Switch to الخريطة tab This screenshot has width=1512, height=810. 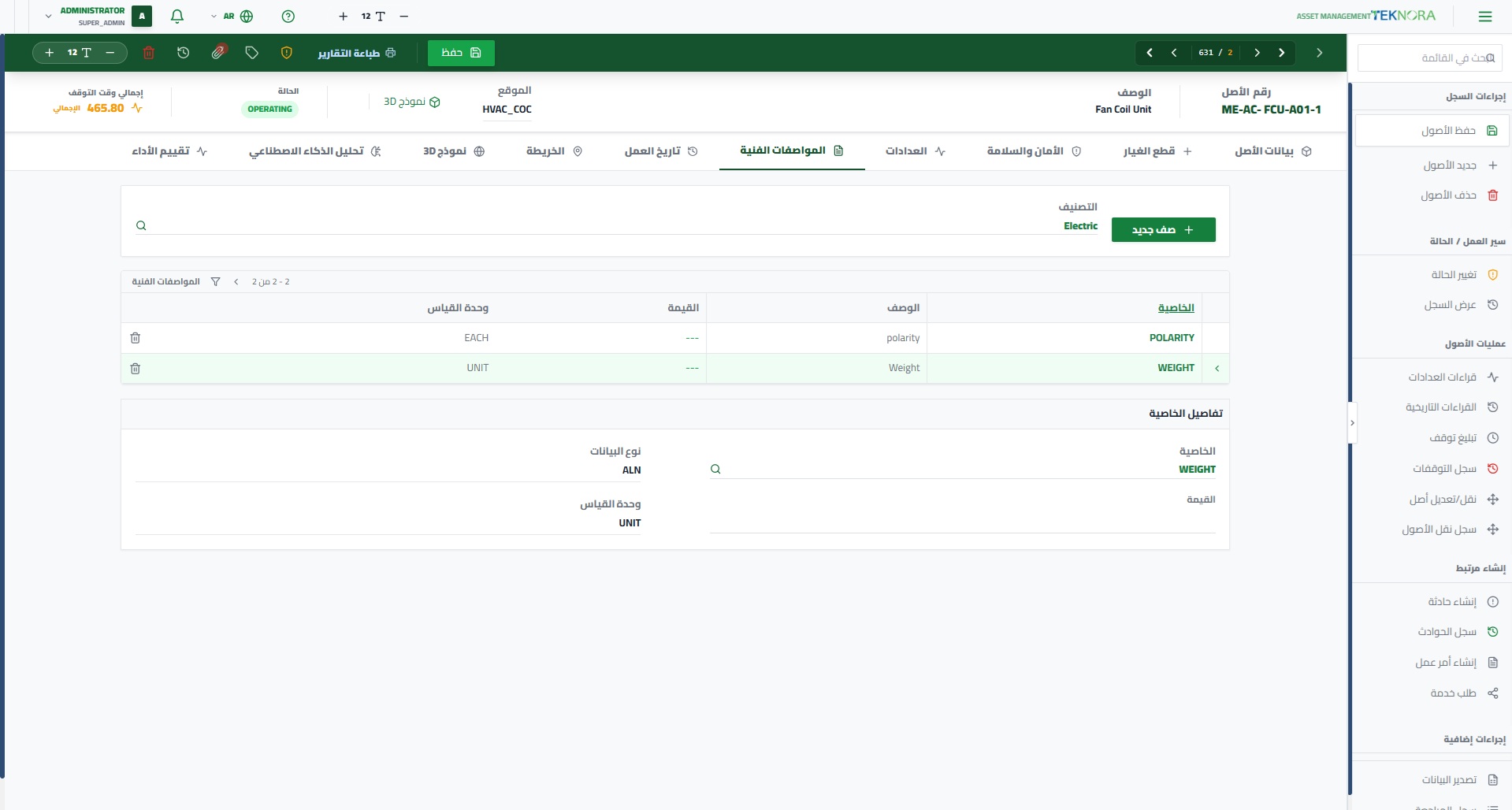coord(554,151)
